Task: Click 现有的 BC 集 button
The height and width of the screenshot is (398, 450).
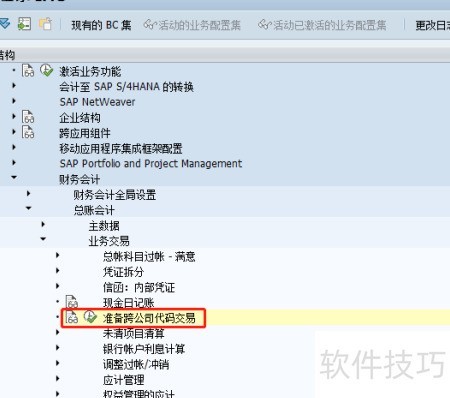Action: (x=101, y=25)
